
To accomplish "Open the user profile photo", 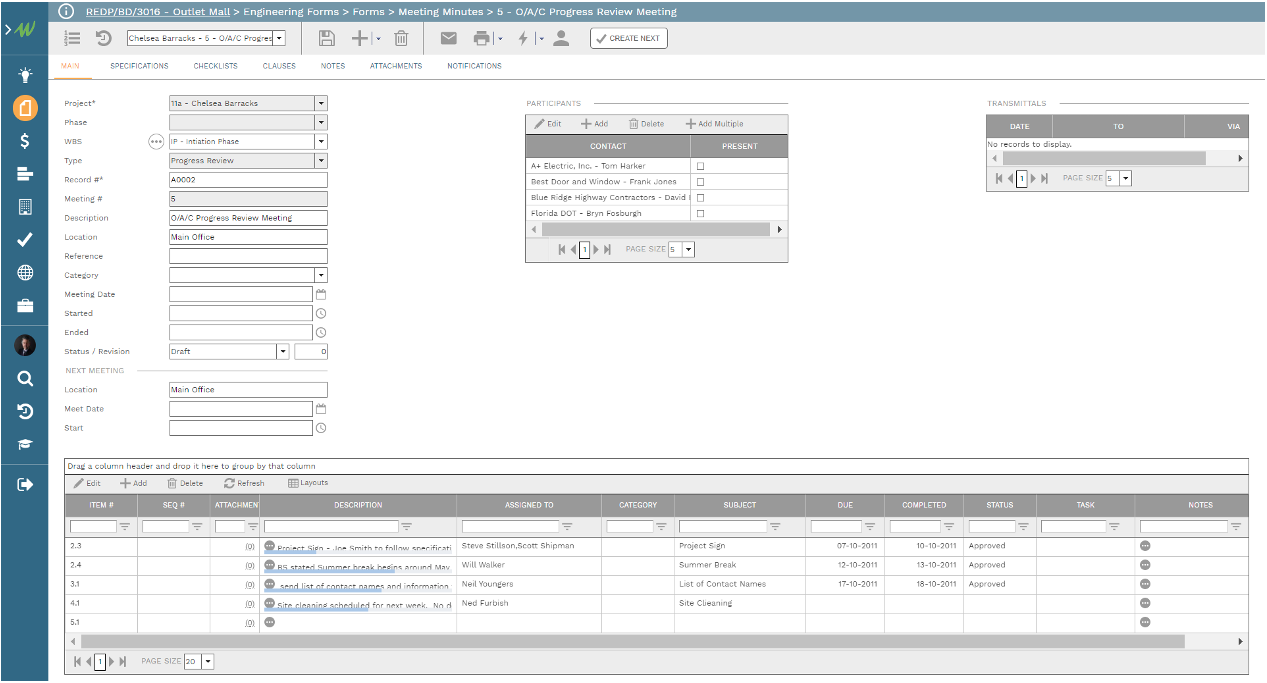I will pos(25,346).
